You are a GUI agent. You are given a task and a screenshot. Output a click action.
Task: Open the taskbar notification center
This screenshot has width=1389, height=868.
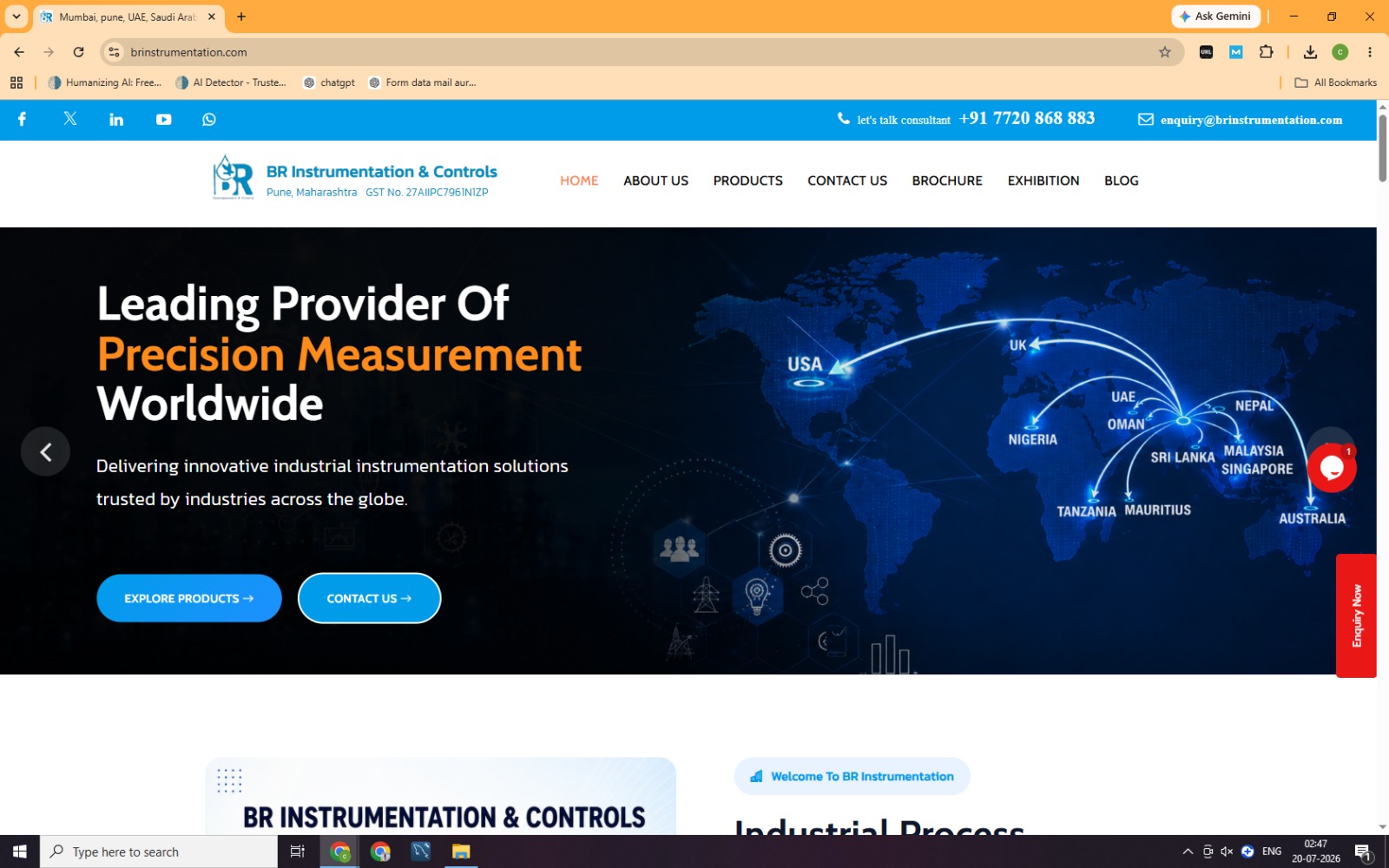point(1363,852)
